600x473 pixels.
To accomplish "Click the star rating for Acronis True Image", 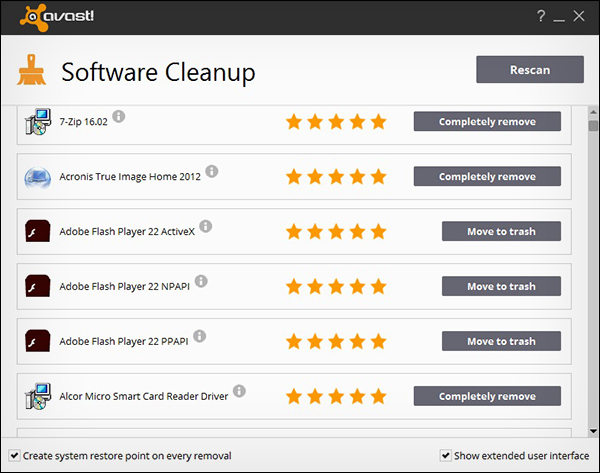I will tap(336, 177).
